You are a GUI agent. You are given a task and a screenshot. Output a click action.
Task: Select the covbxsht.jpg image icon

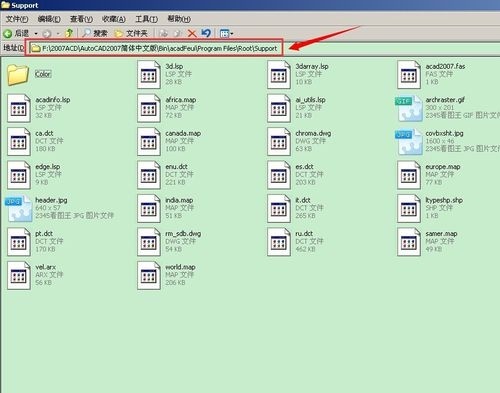(409, 142)
